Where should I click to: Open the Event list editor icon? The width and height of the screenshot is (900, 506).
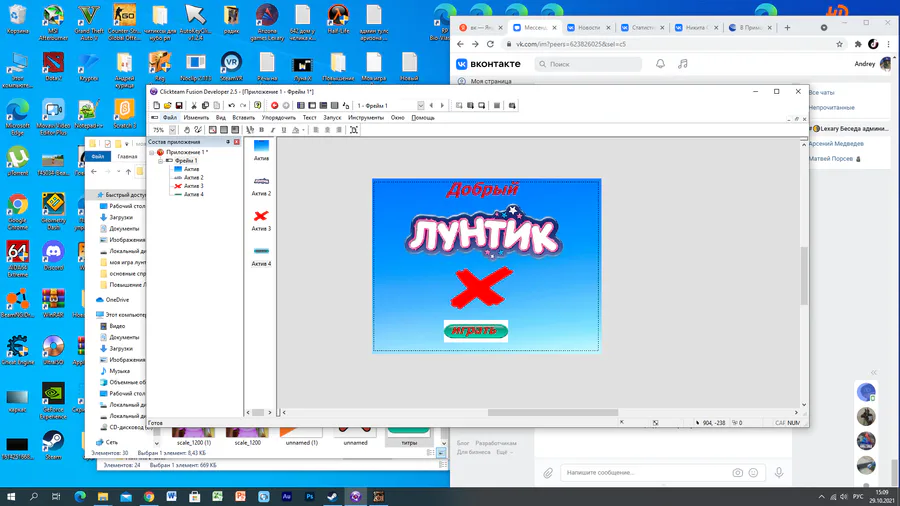tap(335, 106)
